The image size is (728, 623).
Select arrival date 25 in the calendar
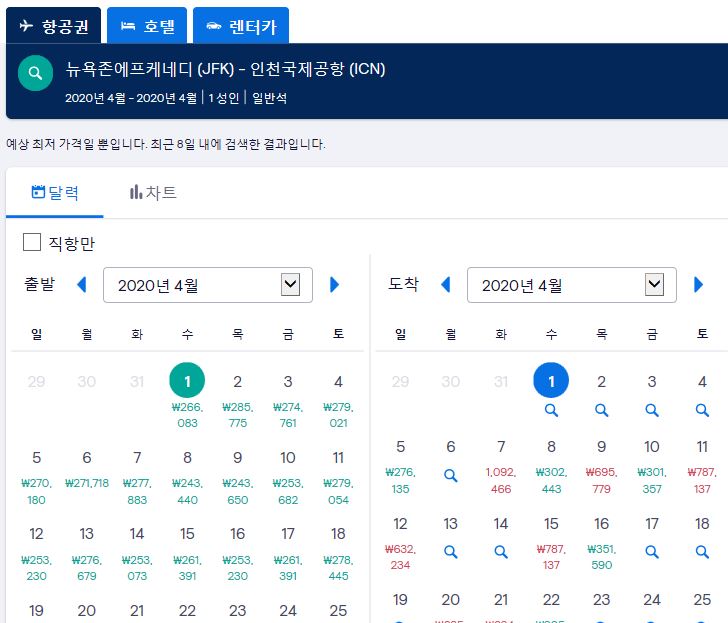(702, 600)
